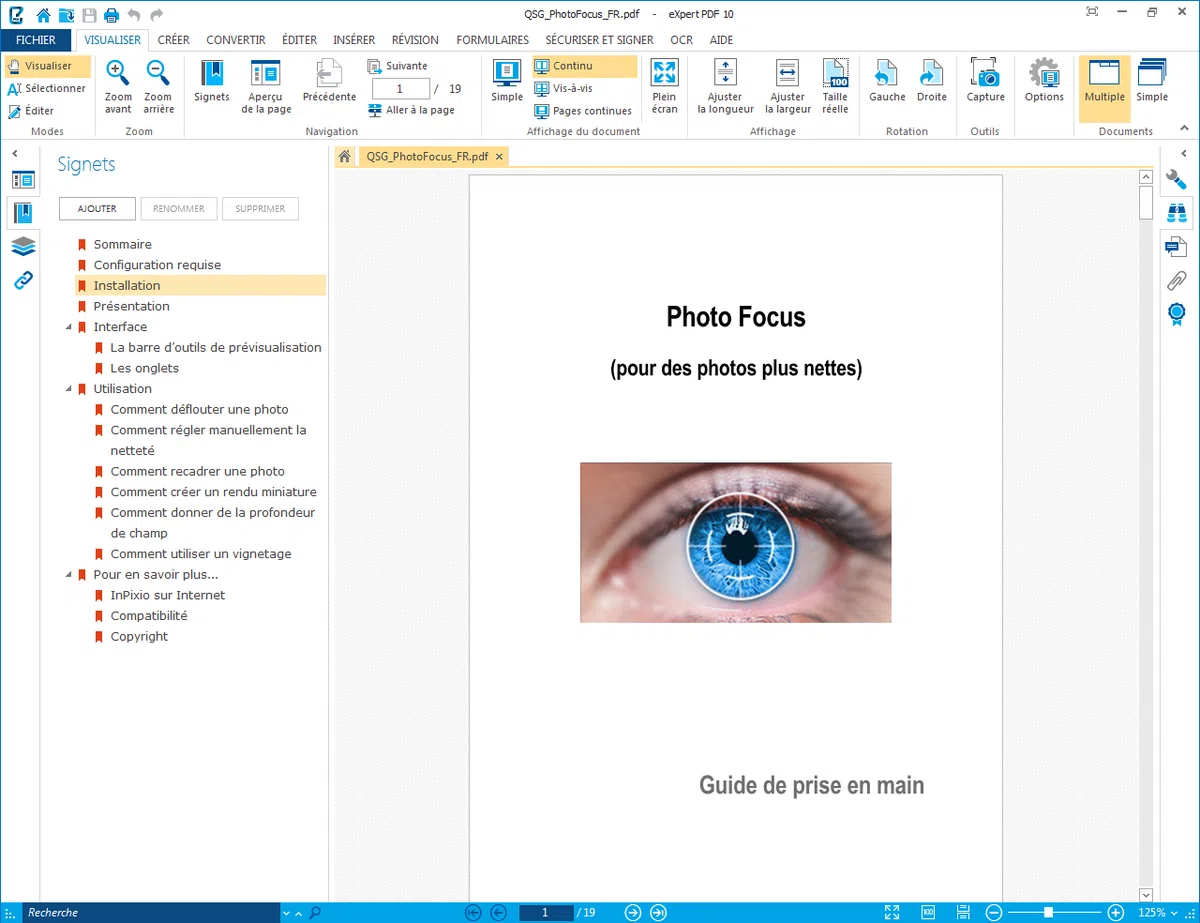Select Visualiser mode

click(47, 66)
